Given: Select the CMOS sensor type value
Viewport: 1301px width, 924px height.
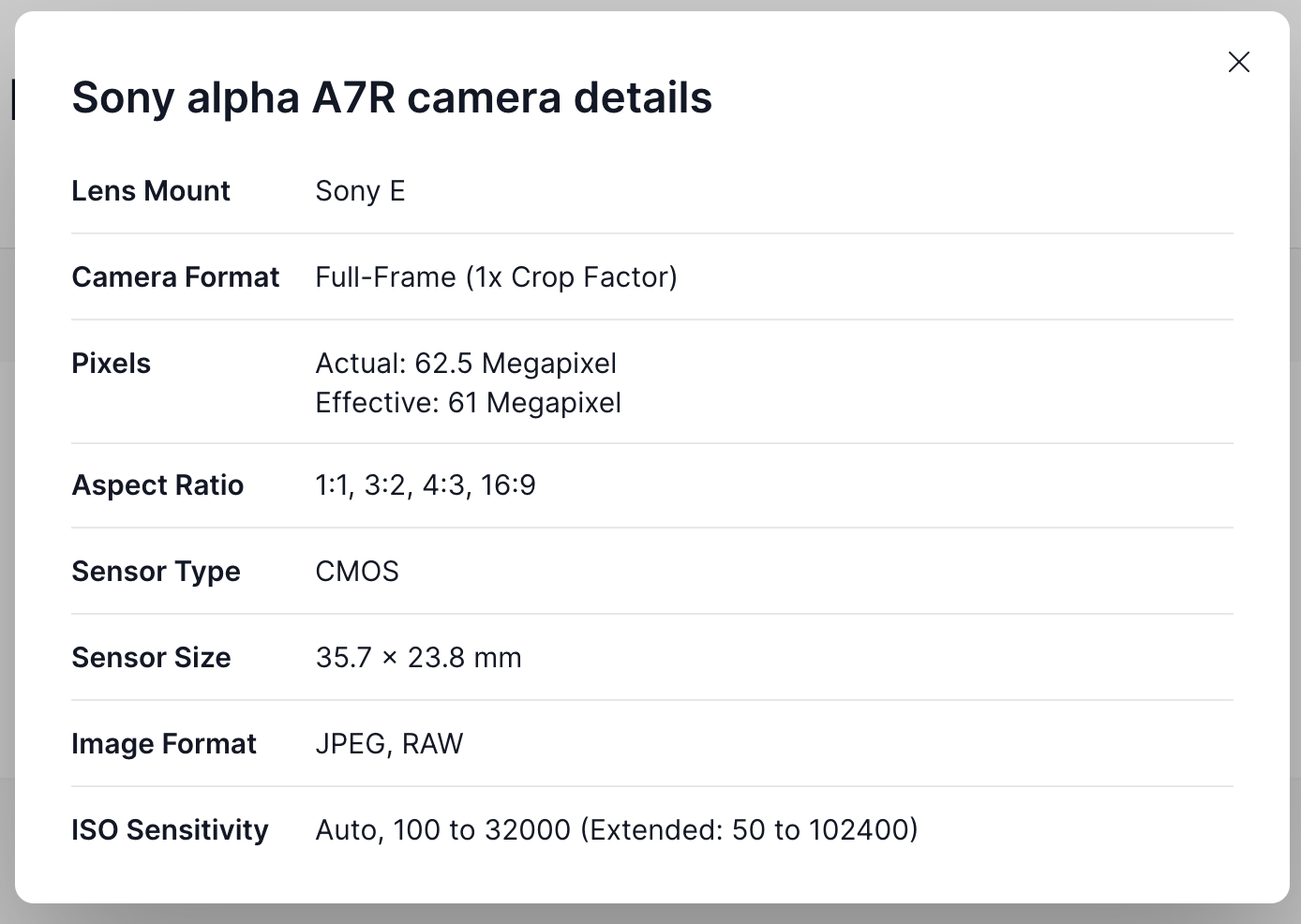Looking at the screenshot, I should tap(357, 572).
